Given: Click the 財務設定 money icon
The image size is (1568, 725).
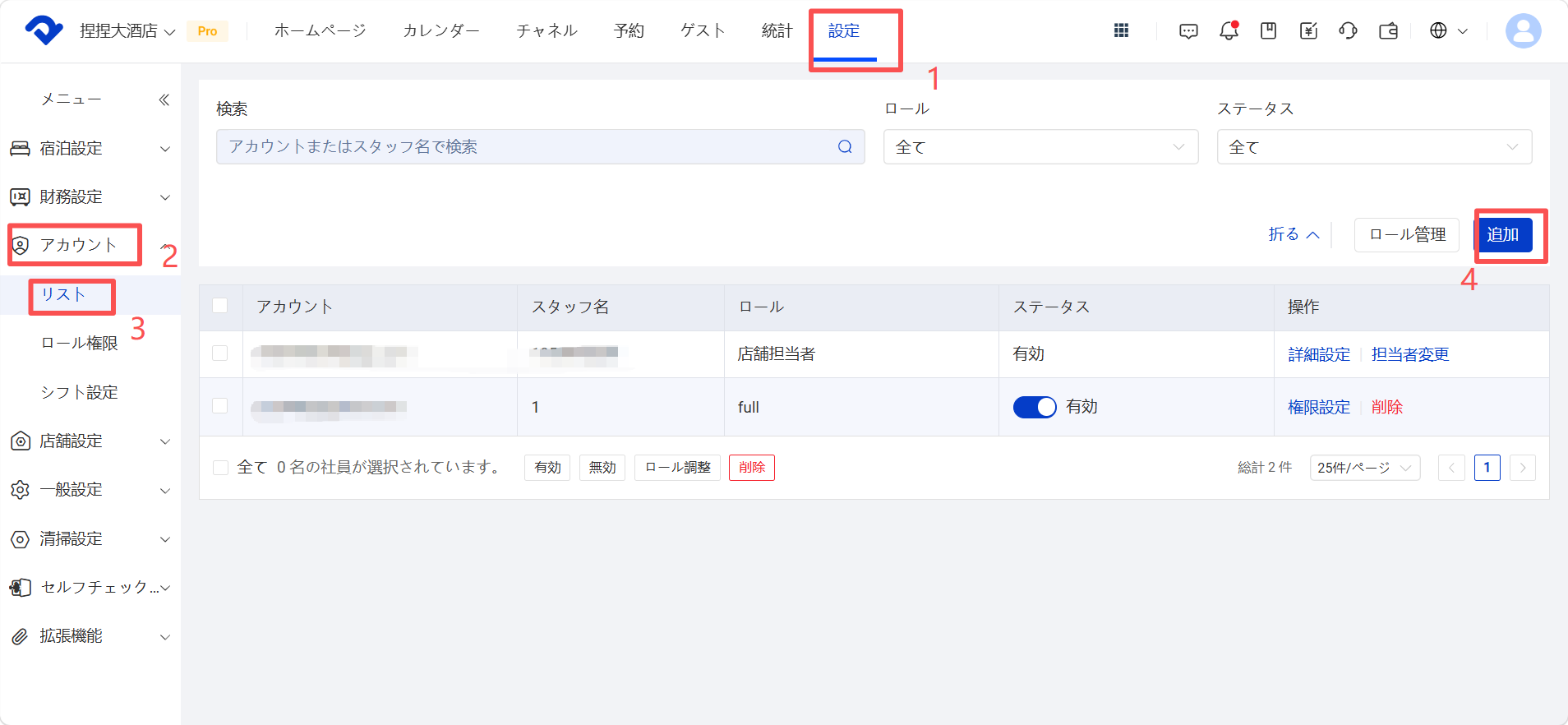Looking at the screenshot, I should pos(20,197).
